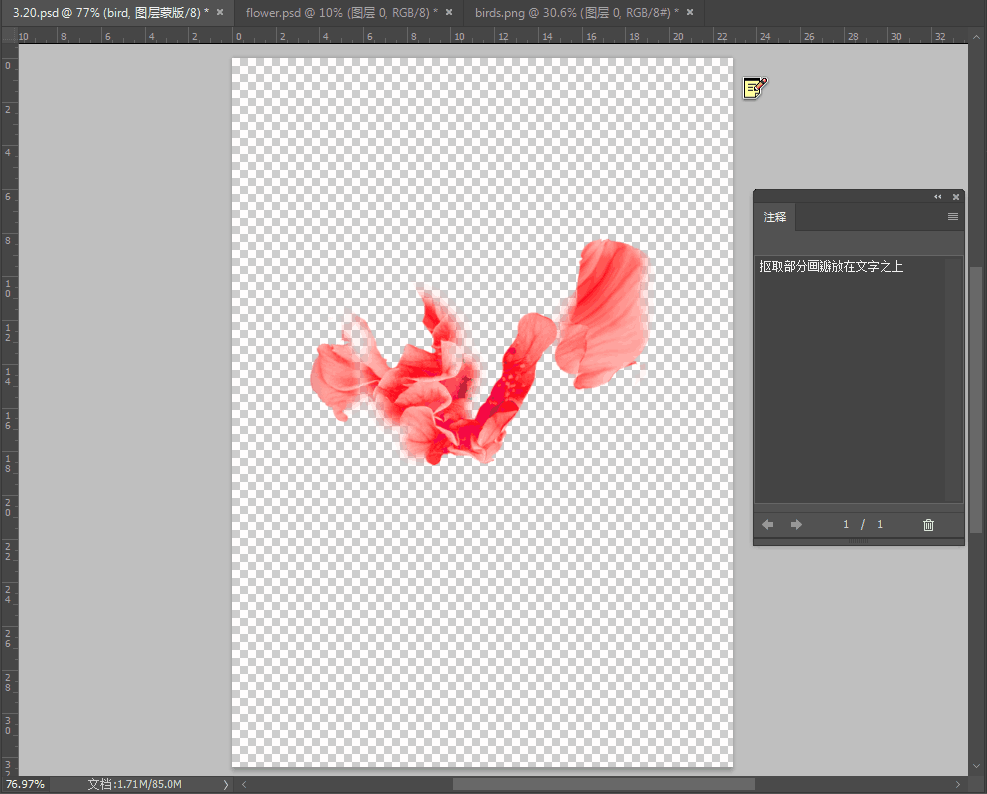Expand the status bar document info arrow
The image size is (987, 794).
pyautogui.click(x=226, y=785)
